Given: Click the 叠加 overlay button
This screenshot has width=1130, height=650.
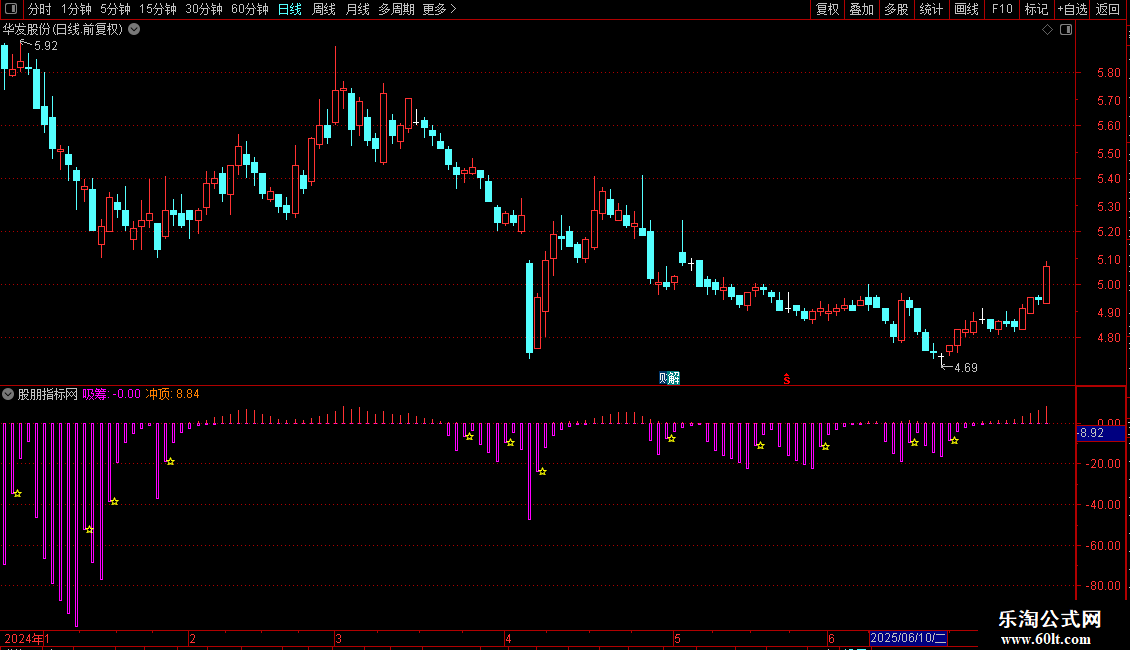Looking at the screenshot, I should pos(861,9).
